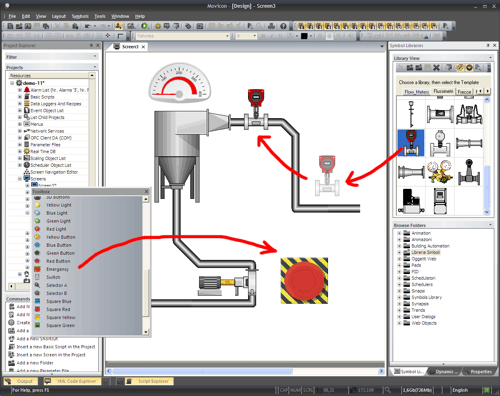Open the font name dropdown
Screen dimensions: 500x396
point(228,36)
